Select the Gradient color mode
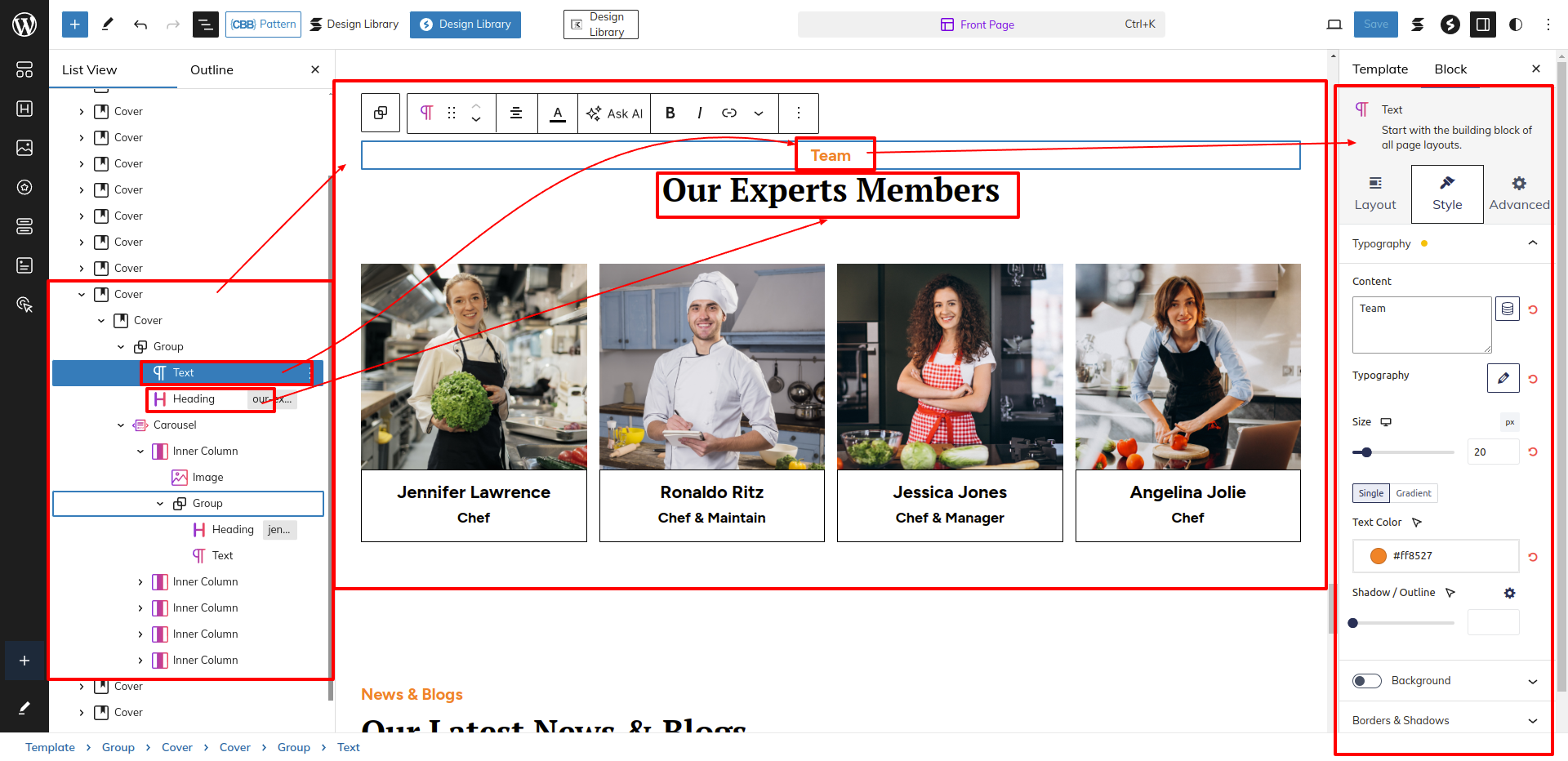 pyautogui.click(x=1413, y=493)
